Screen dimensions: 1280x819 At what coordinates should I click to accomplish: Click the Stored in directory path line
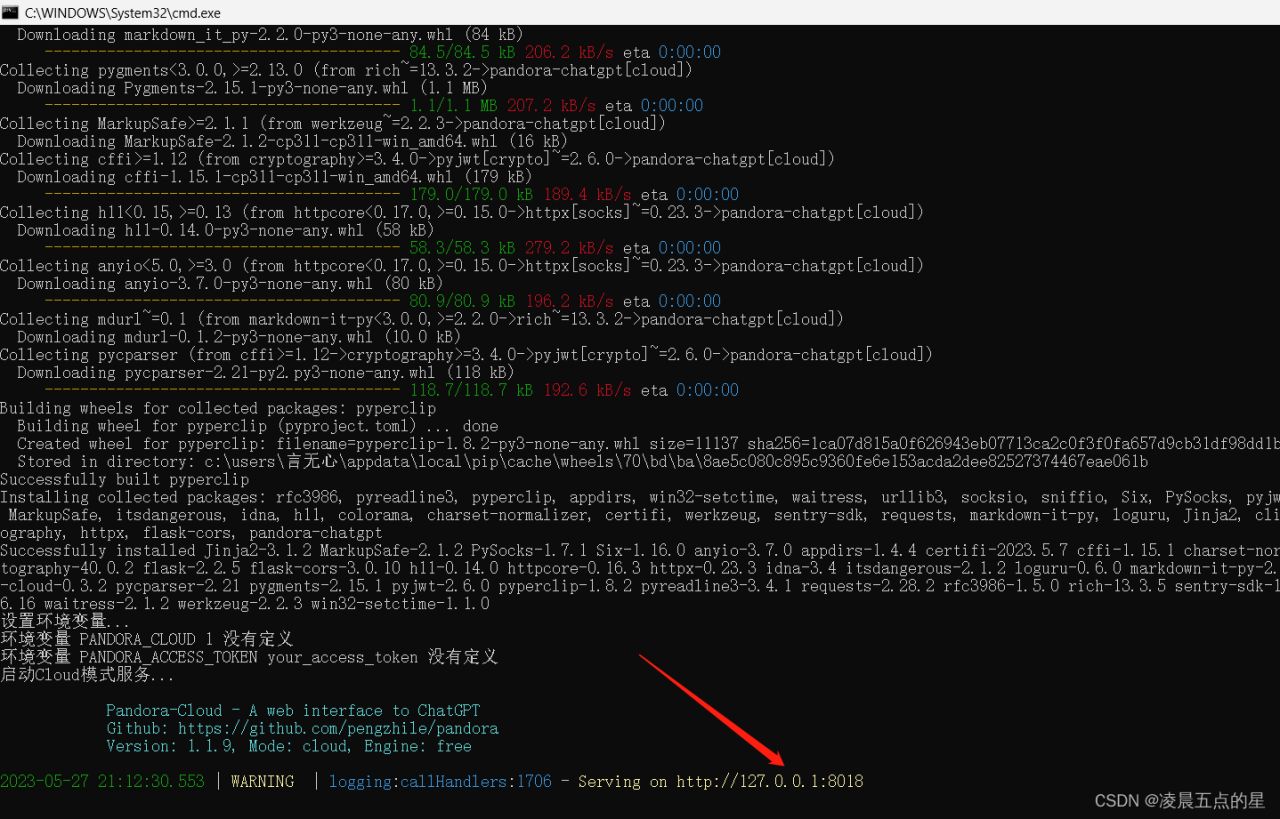582,461
